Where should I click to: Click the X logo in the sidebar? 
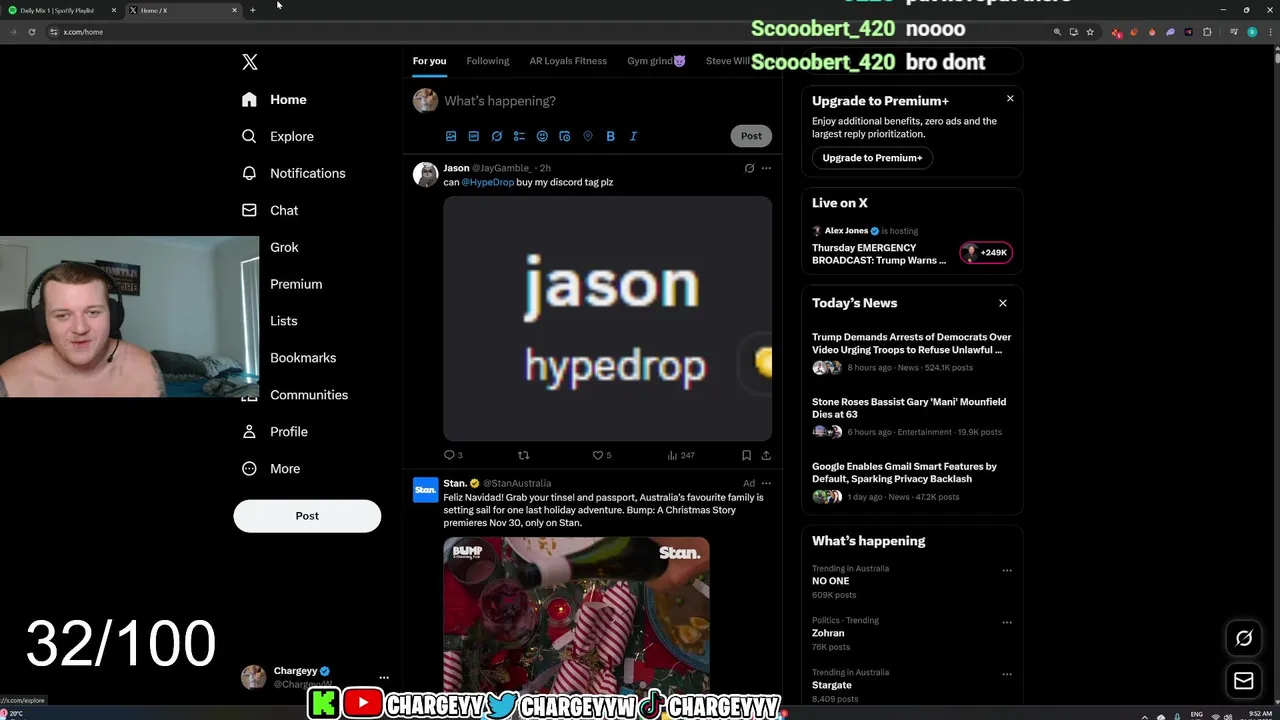[250, 62]
